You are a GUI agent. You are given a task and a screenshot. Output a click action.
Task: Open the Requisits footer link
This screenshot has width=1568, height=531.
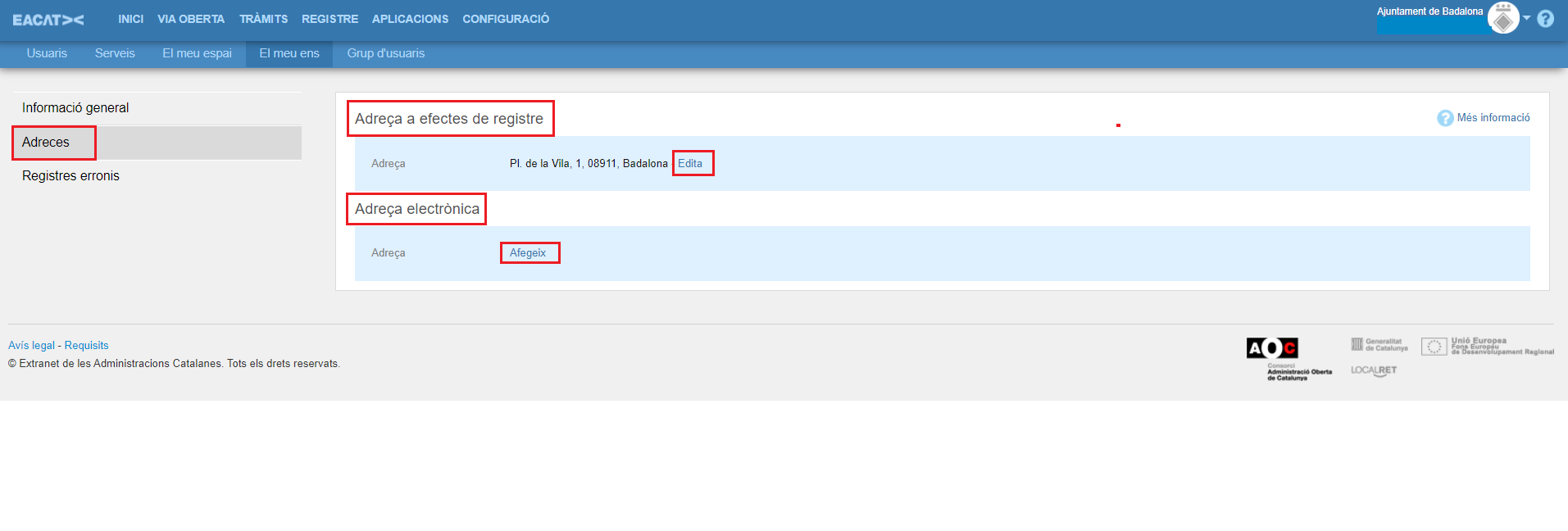86,346
